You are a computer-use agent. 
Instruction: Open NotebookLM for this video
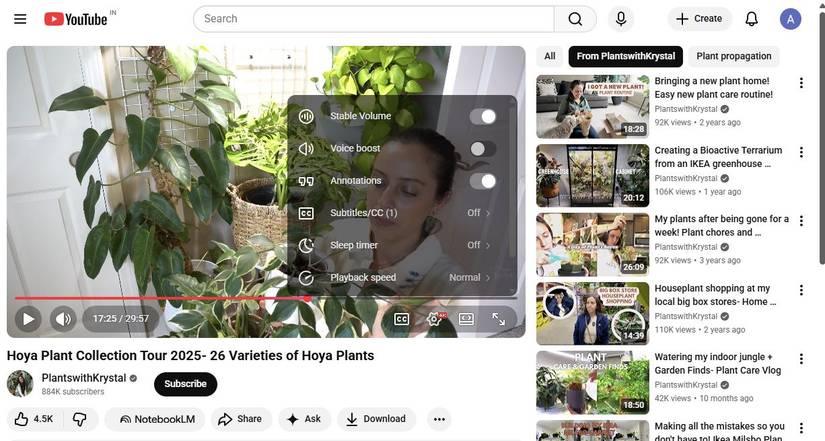157,419
